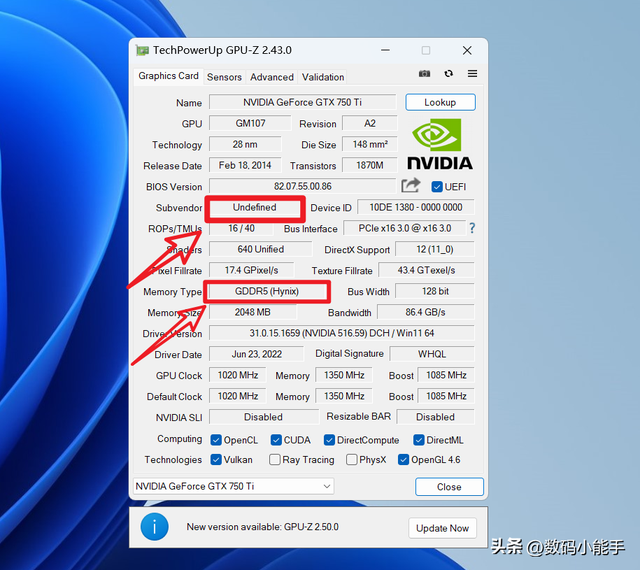640x570 pixels.
Task: Click the Driver Date Jun 23, 2022
Action: click(256, 354)
